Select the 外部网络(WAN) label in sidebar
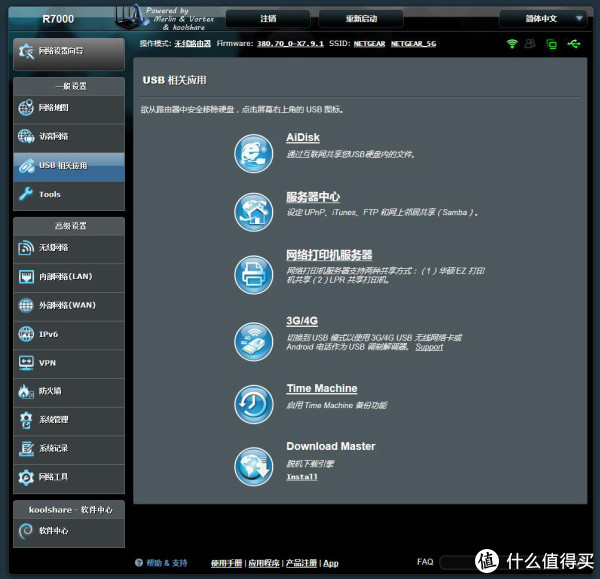The image size is (600, 579). [67, 305]
